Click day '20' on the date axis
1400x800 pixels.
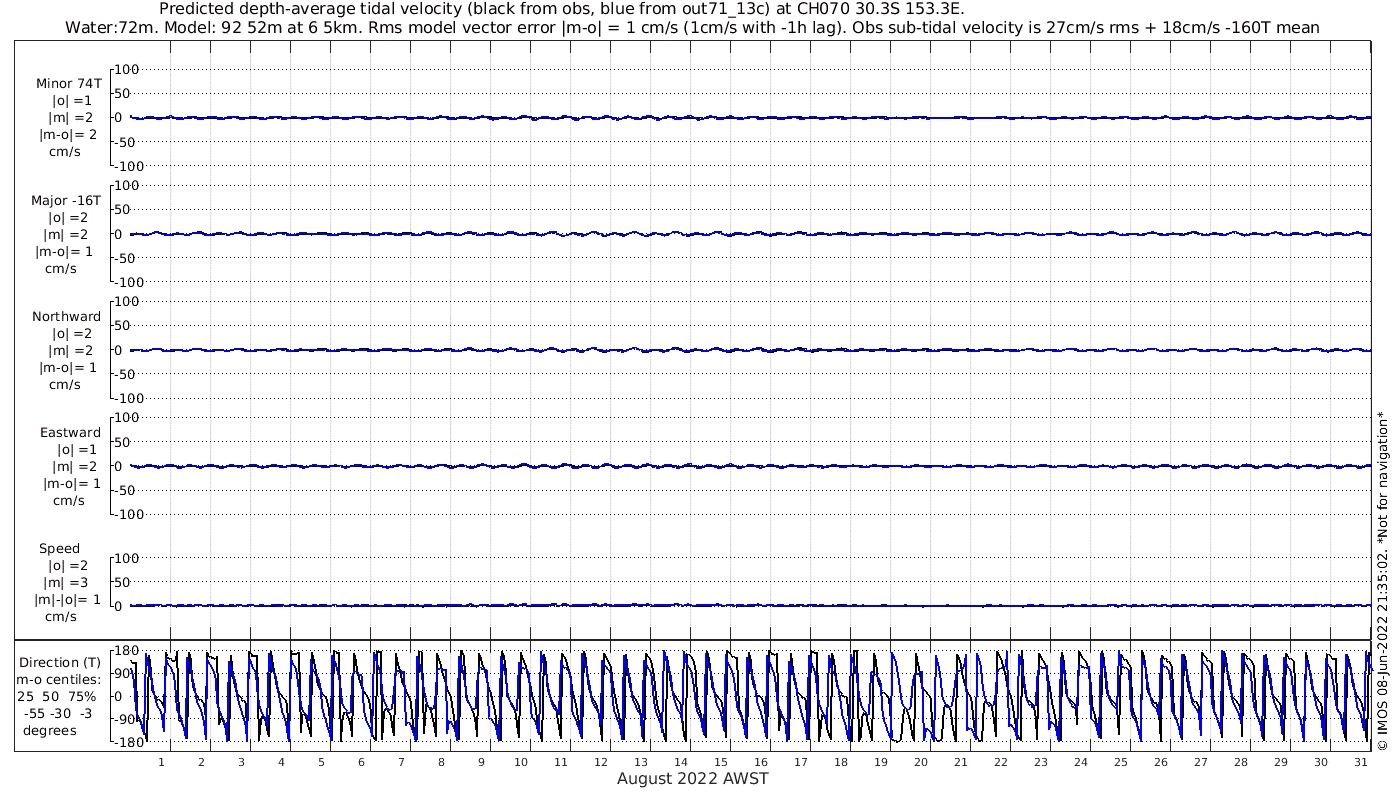point(921,762)
